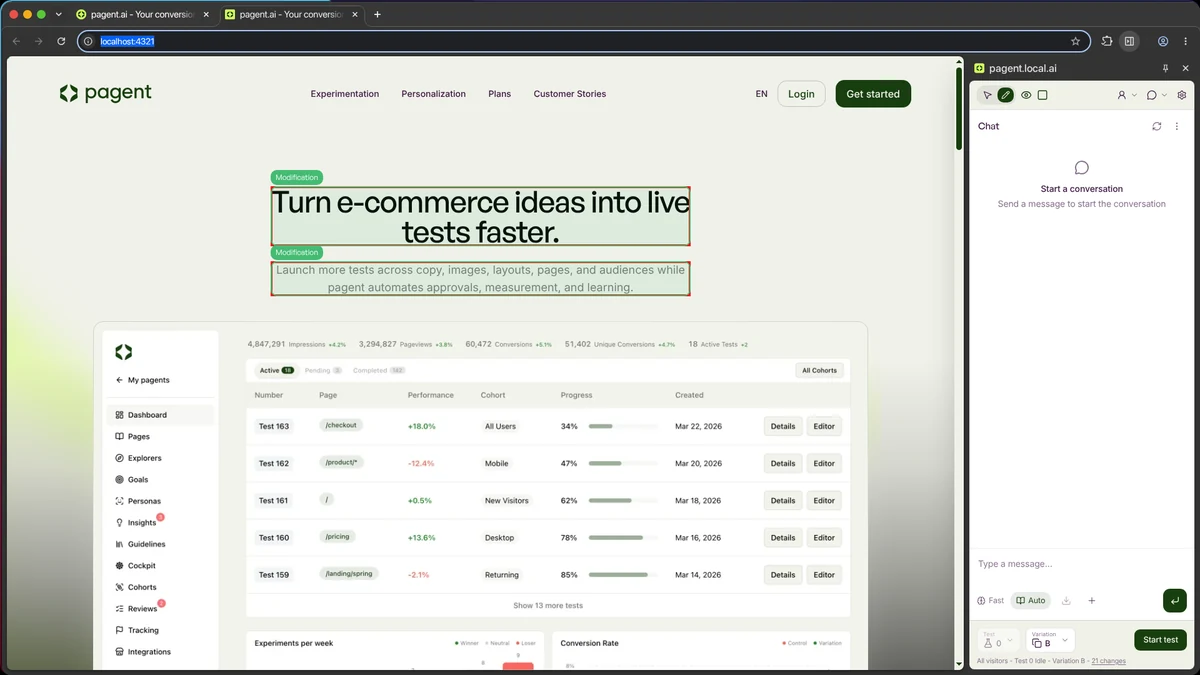Viewport: 1200px width, 675px height.
Task: Open chat three-dot options menu
Action: (1177, 126)
